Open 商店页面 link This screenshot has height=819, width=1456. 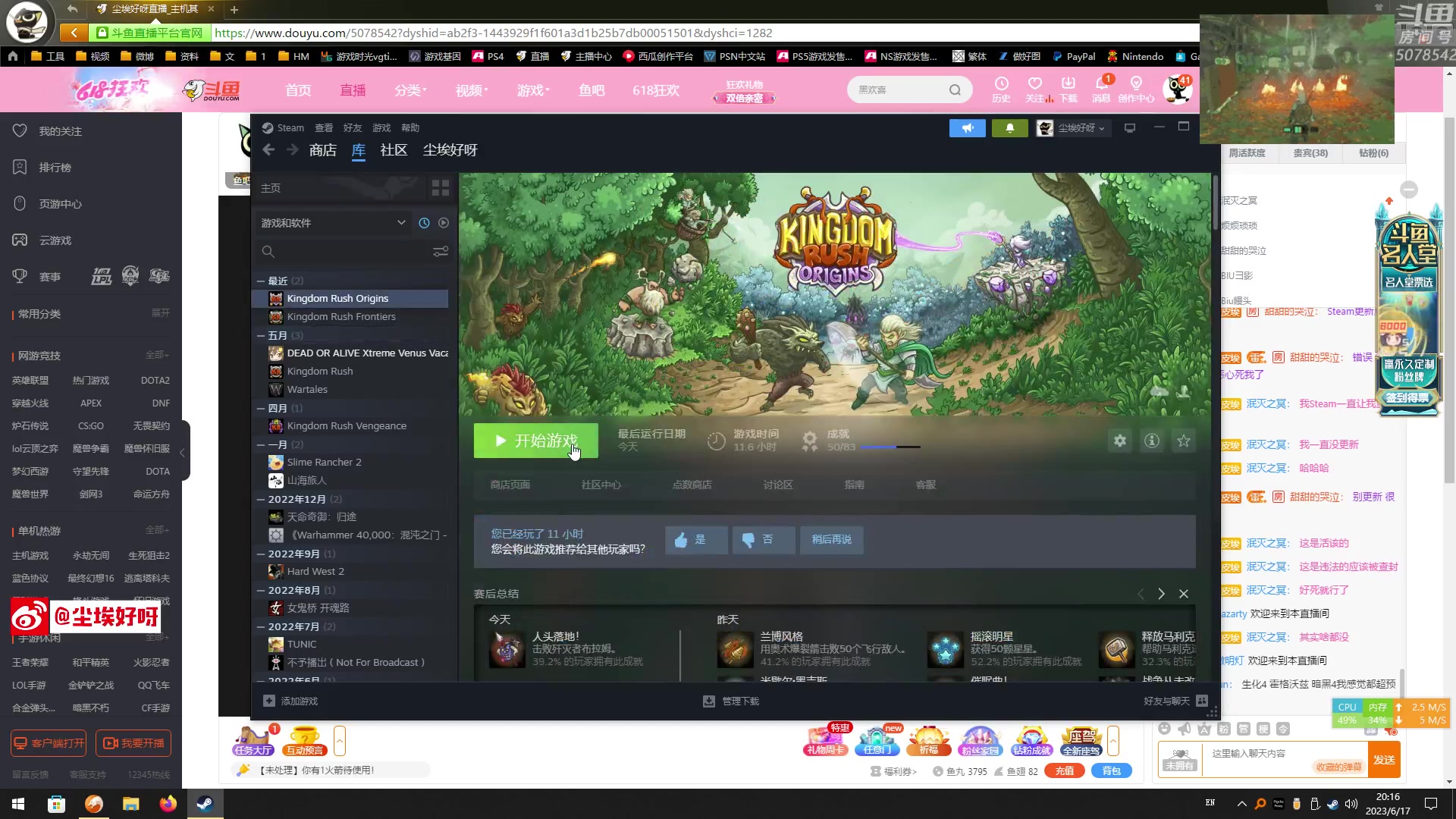[510, 485]
